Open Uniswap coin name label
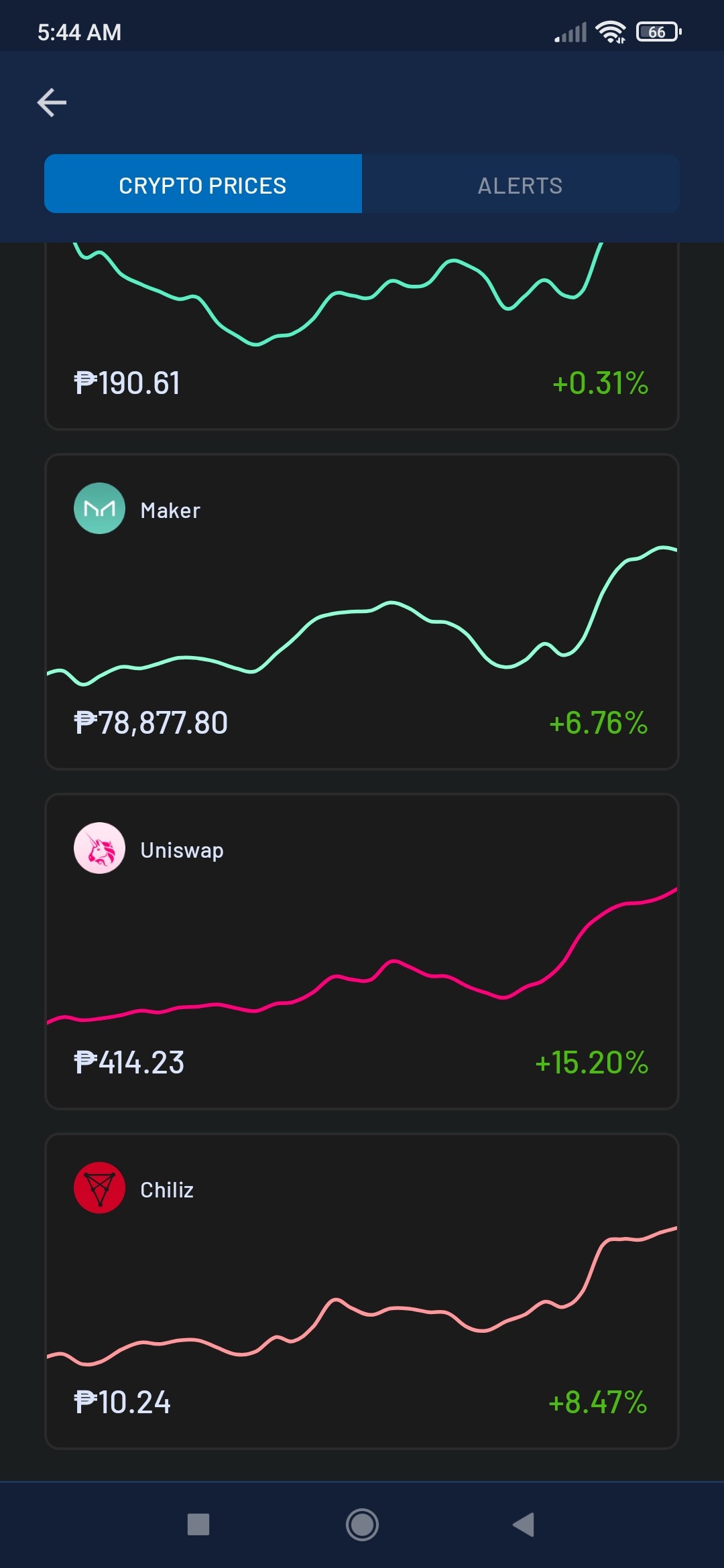The image size is (724, 1568). tap(182, 850)
